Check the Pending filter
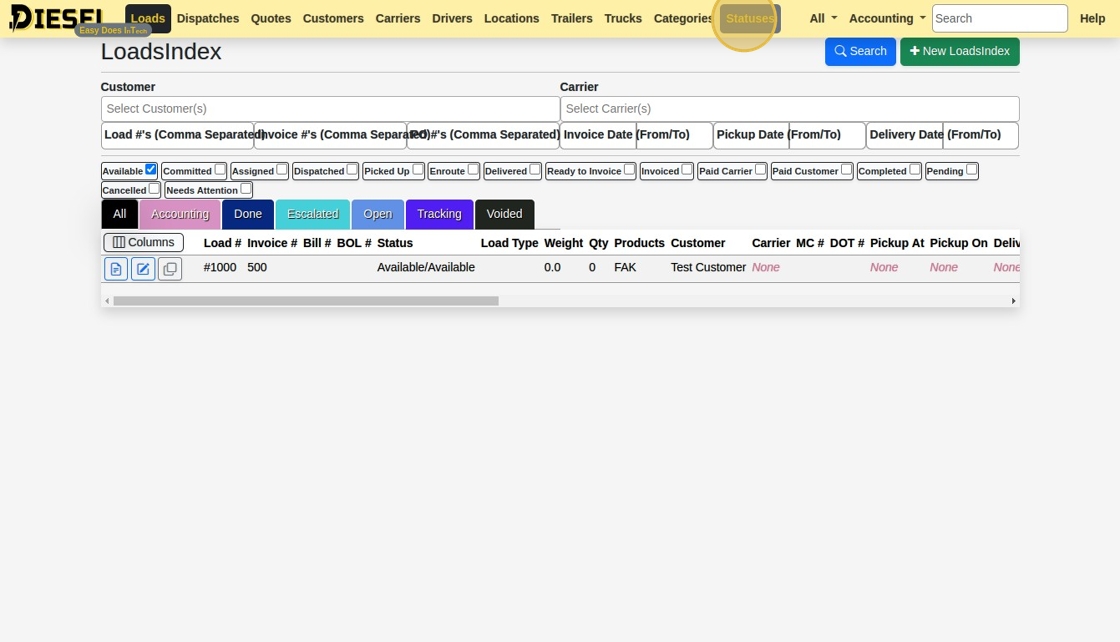1120x642 pixels. (971, 170)
